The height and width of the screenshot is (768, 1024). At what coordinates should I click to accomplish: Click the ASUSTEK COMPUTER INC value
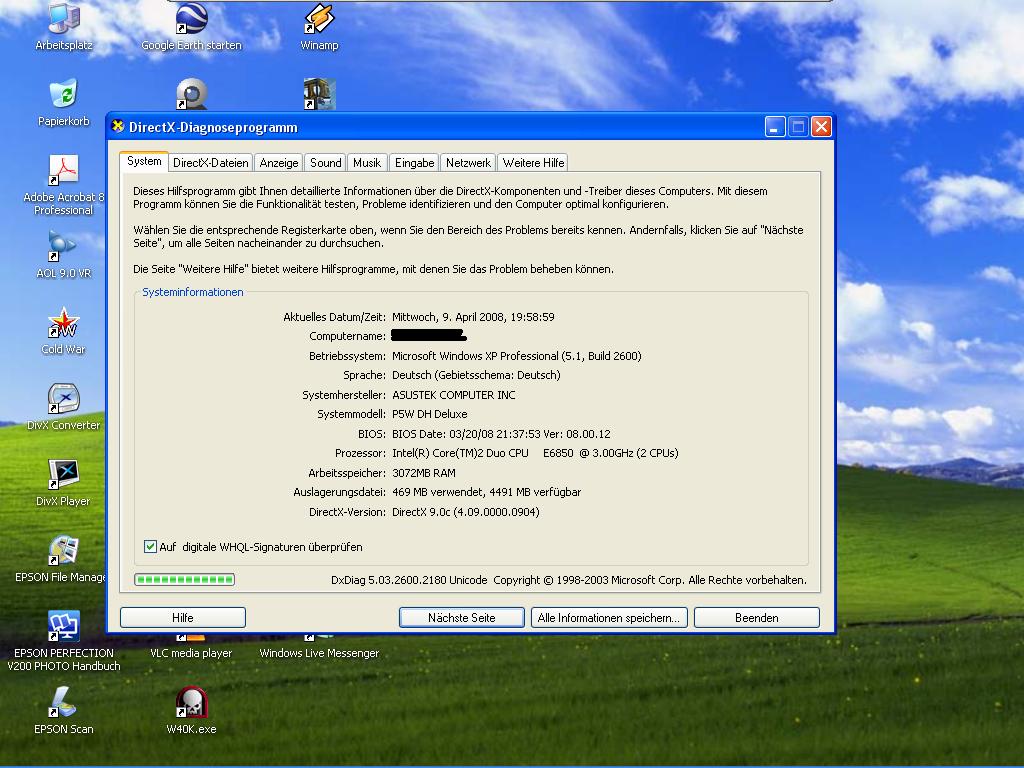(x=454, y=395)
